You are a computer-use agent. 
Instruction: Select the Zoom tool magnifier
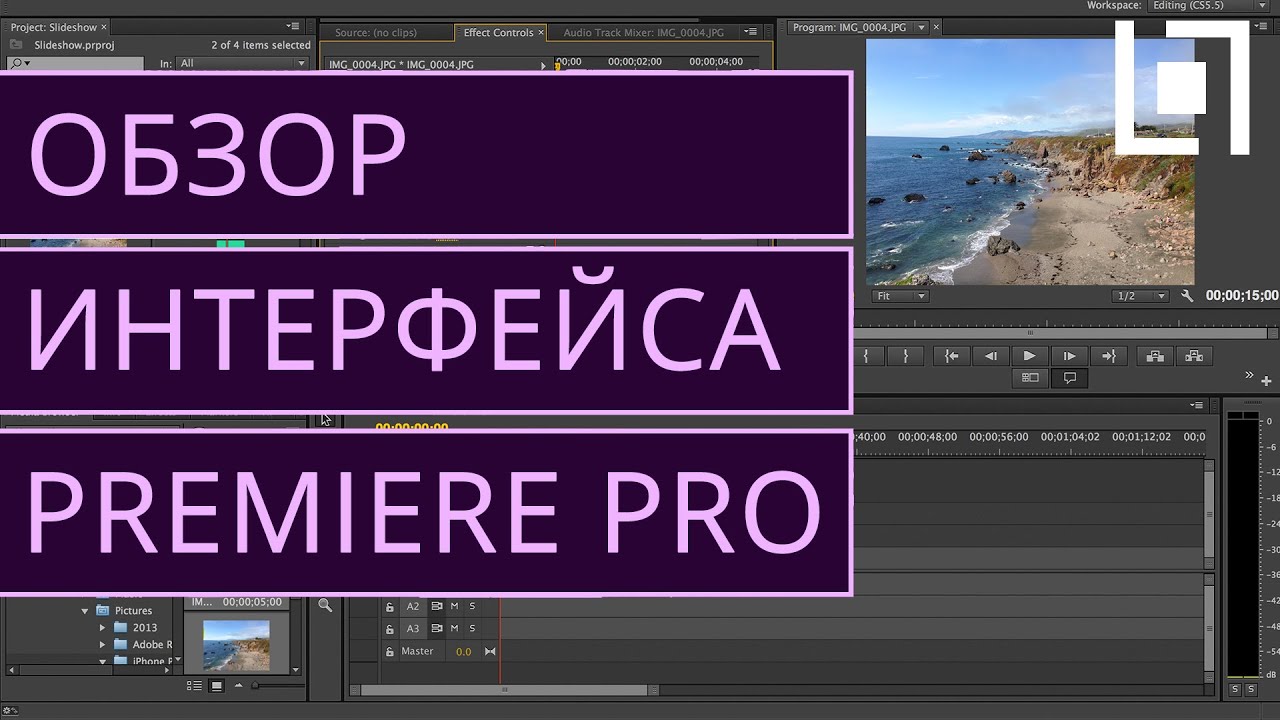[x=325, y=605]
